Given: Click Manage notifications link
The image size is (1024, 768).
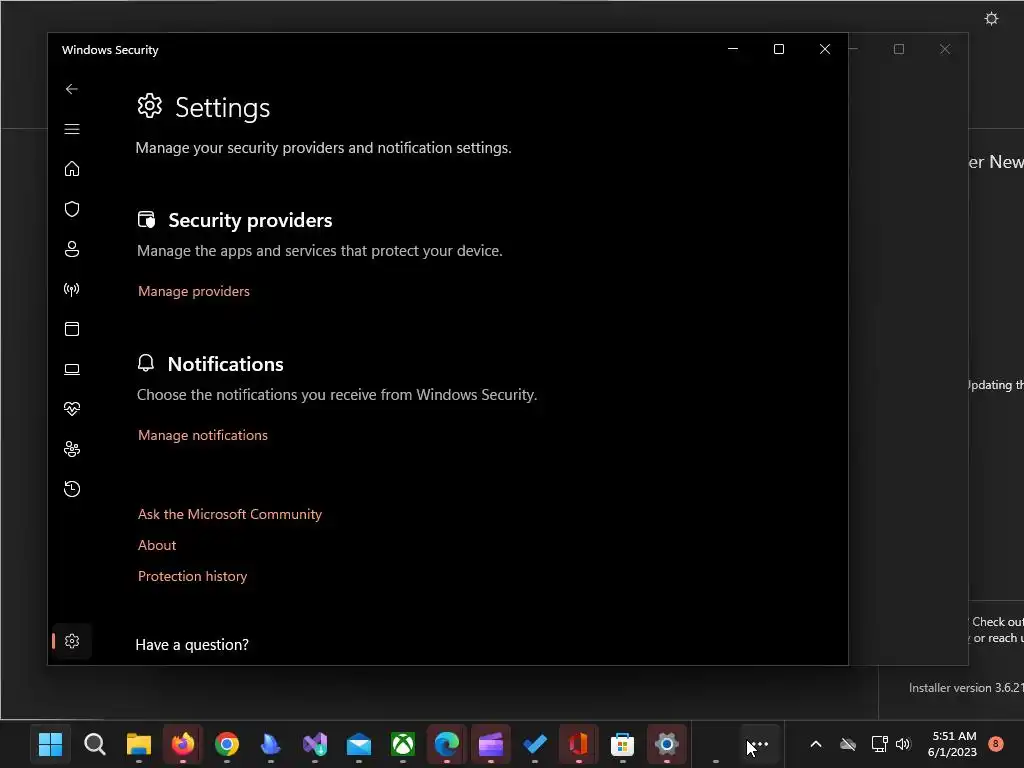Looking at the screenshot, I should click(202, 436).
